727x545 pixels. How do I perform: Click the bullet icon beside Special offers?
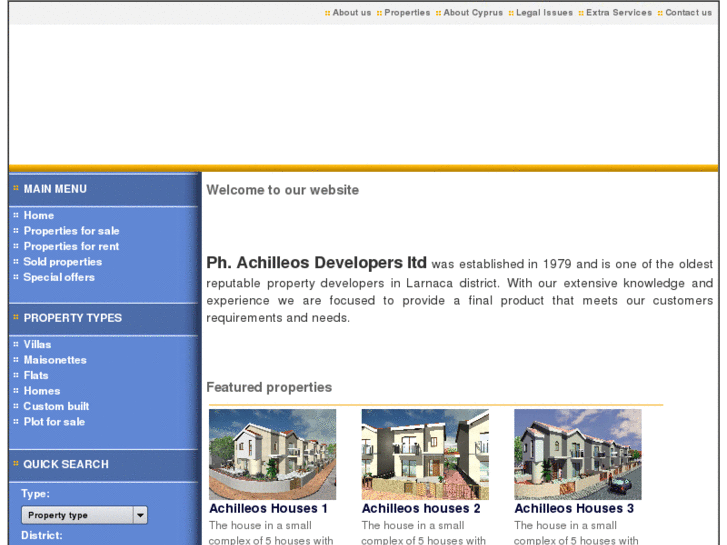pos(16,277)
